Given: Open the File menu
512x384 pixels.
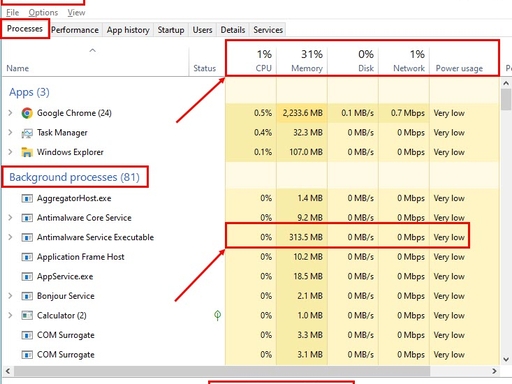Looking at the screenshot, I should point(13,13).
